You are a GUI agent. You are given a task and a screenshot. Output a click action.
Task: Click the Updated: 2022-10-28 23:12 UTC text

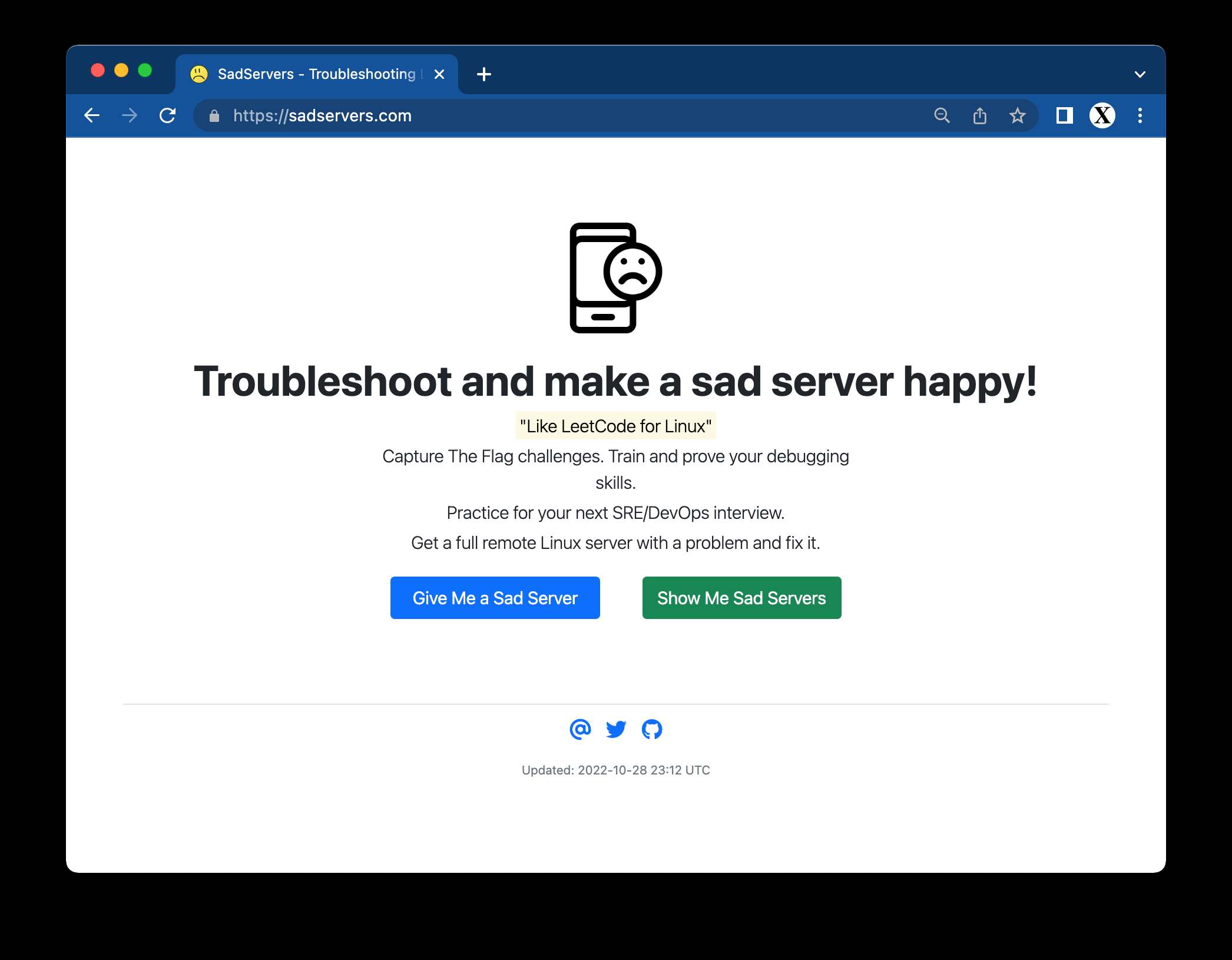coord(616,770)
